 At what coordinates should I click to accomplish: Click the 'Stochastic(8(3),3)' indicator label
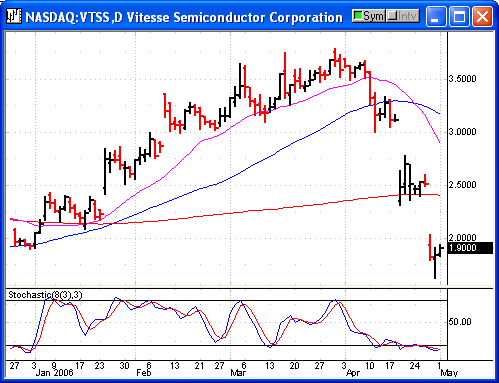[x=45, y=295]
